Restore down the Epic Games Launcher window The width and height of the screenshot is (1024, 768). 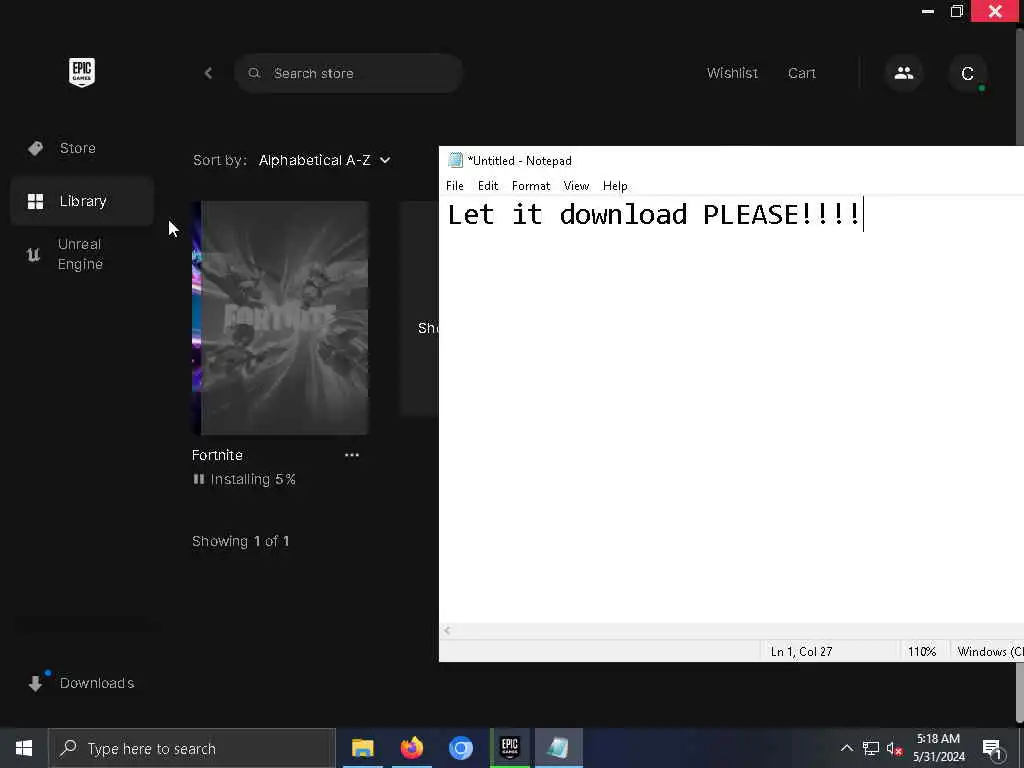pyautogui.click(x=957, y=11)
